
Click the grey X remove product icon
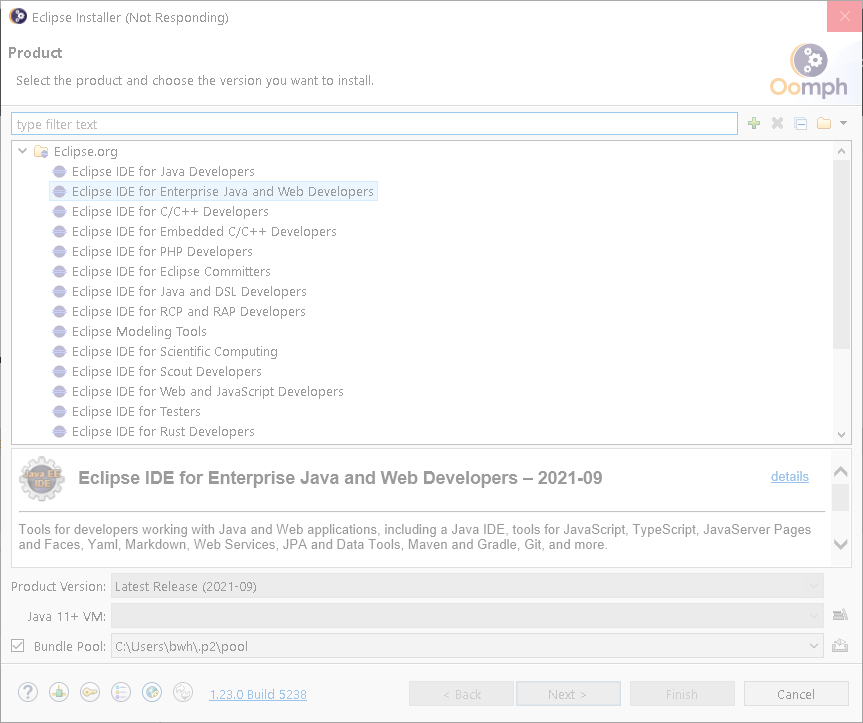click(x=777, y=123)
